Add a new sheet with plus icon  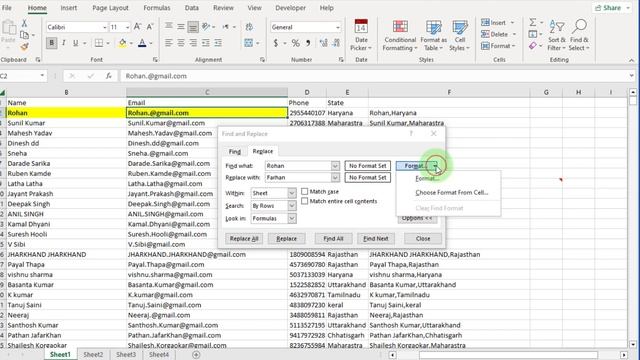(196, 355)
